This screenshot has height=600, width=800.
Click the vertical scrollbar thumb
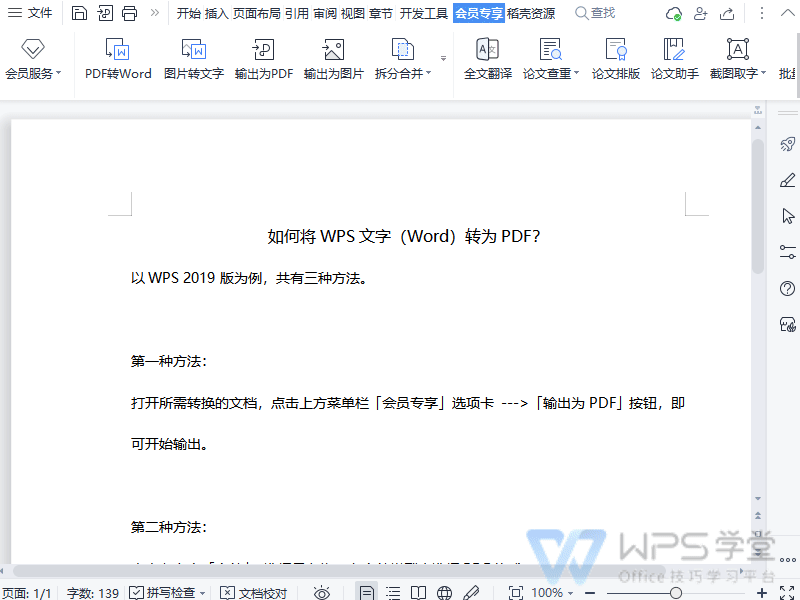[x=758, y=205]
